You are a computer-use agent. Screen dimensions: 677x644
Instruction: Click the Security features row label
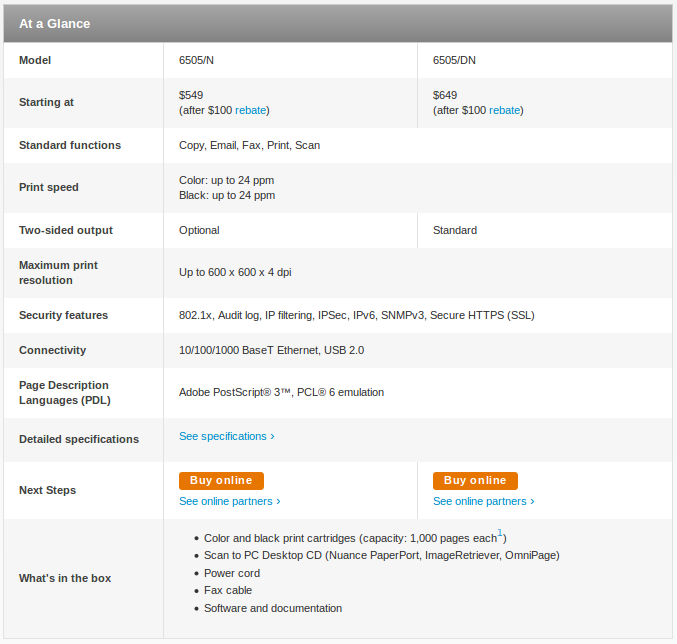click(63, 316)
